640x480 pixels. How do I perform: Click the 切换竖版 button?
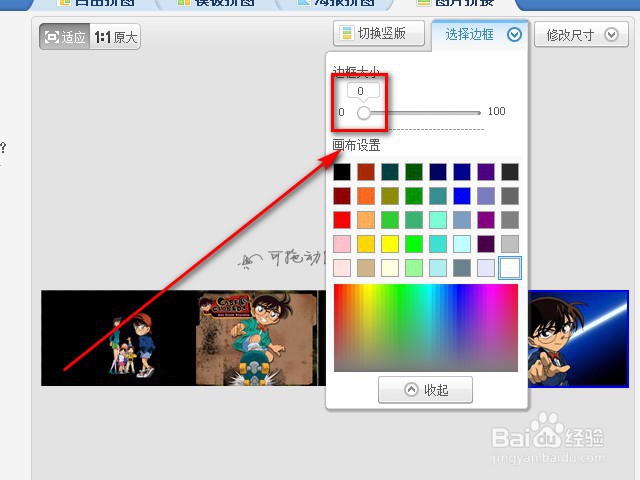379,33
